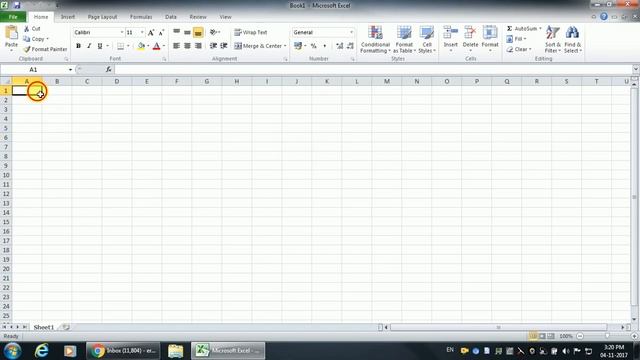
Task: Switch to the Insert tab
Action: (68, 17)
